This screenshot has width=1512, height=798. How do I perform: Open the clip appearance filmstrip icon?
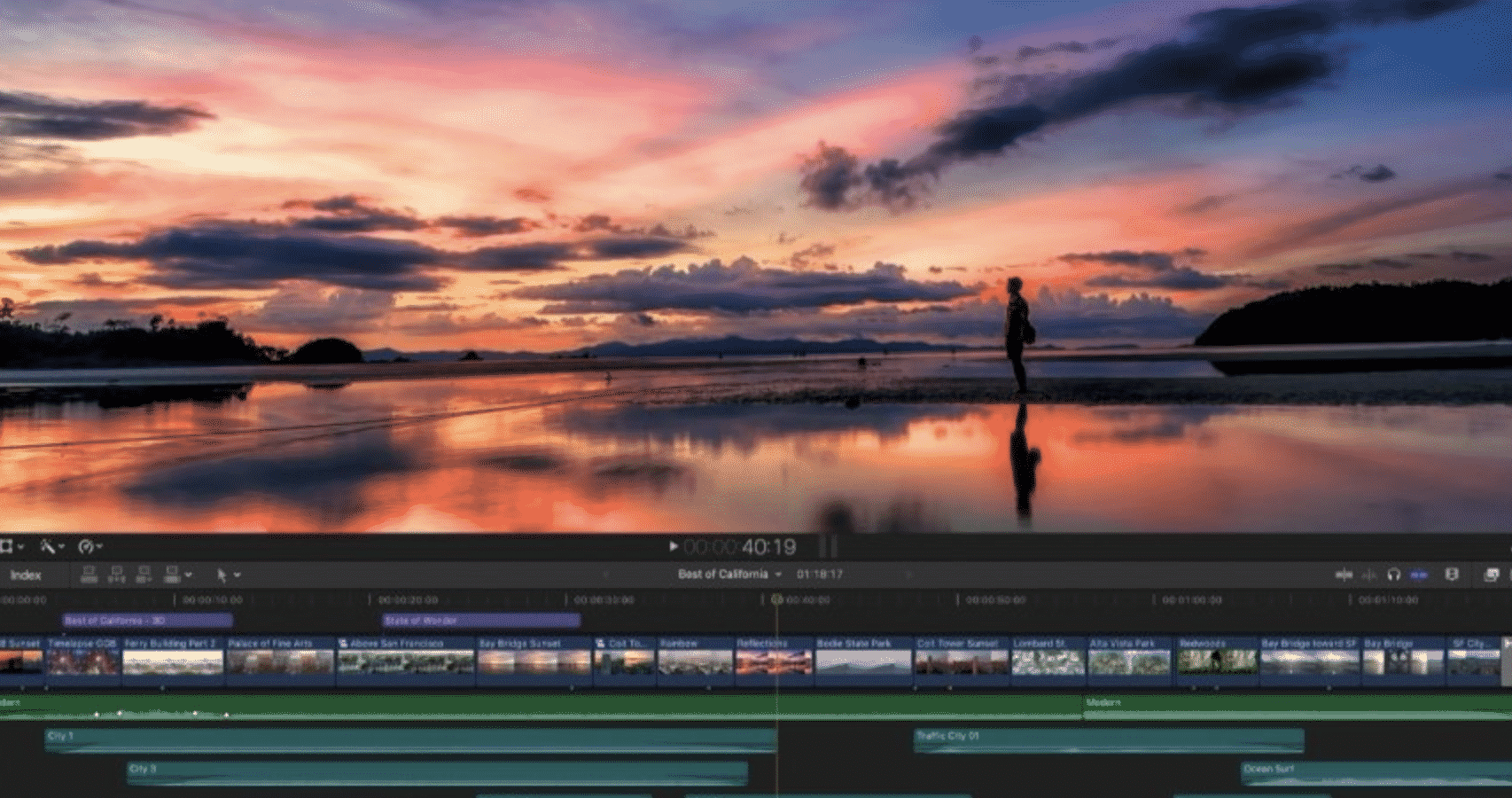click(1452, 575)
